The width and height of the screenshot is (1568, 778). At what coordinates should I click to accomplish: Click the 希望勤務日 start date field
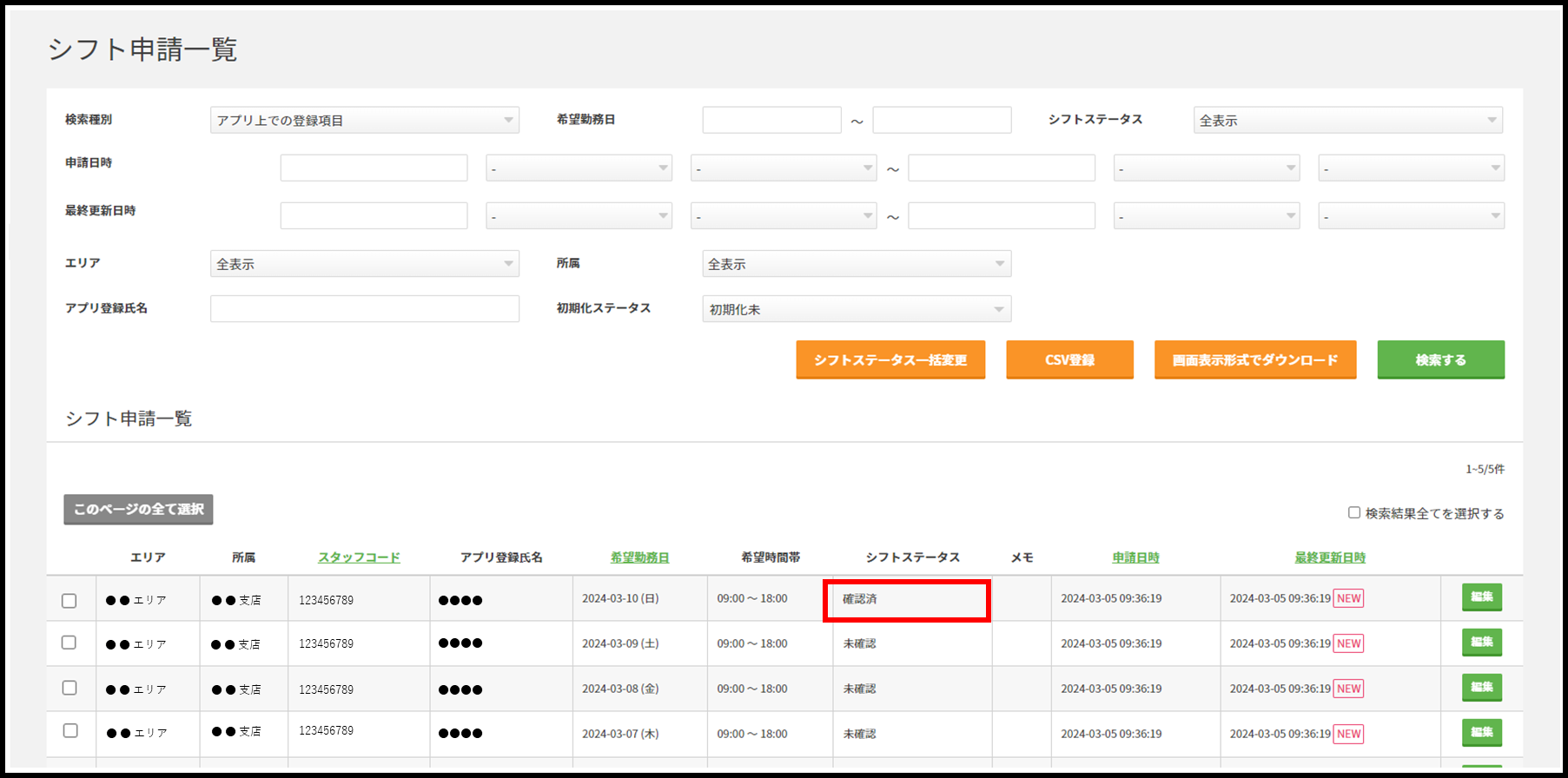[771, 120]
